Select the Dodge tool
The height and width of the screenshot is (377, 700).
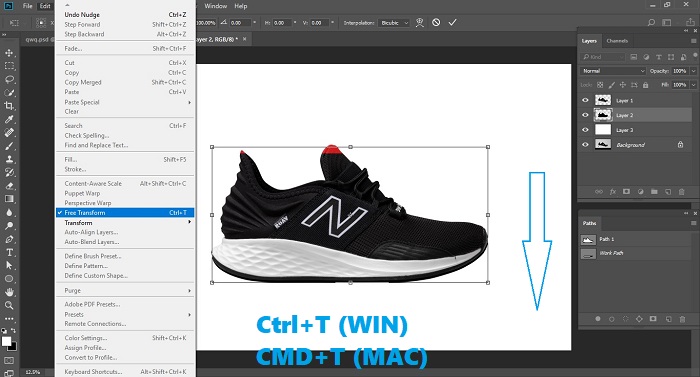click(x=9, y=226)
